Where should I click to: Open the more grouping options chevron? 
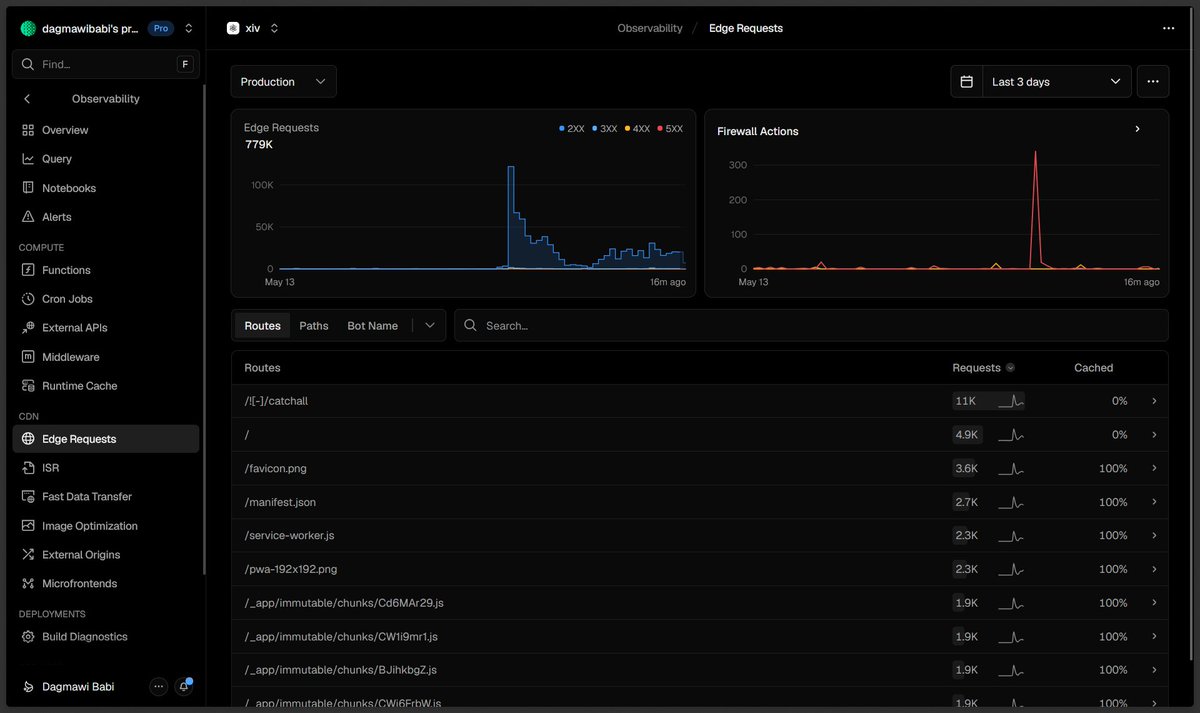(430, 326)
